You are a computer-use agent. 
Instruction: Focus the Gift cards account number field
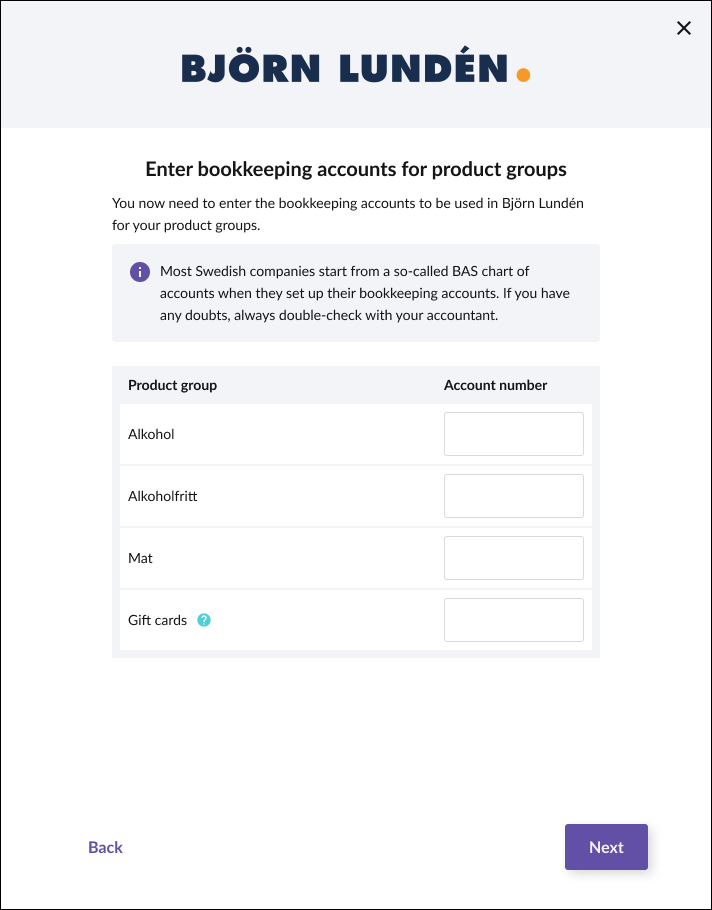click(x=514, y=620)
